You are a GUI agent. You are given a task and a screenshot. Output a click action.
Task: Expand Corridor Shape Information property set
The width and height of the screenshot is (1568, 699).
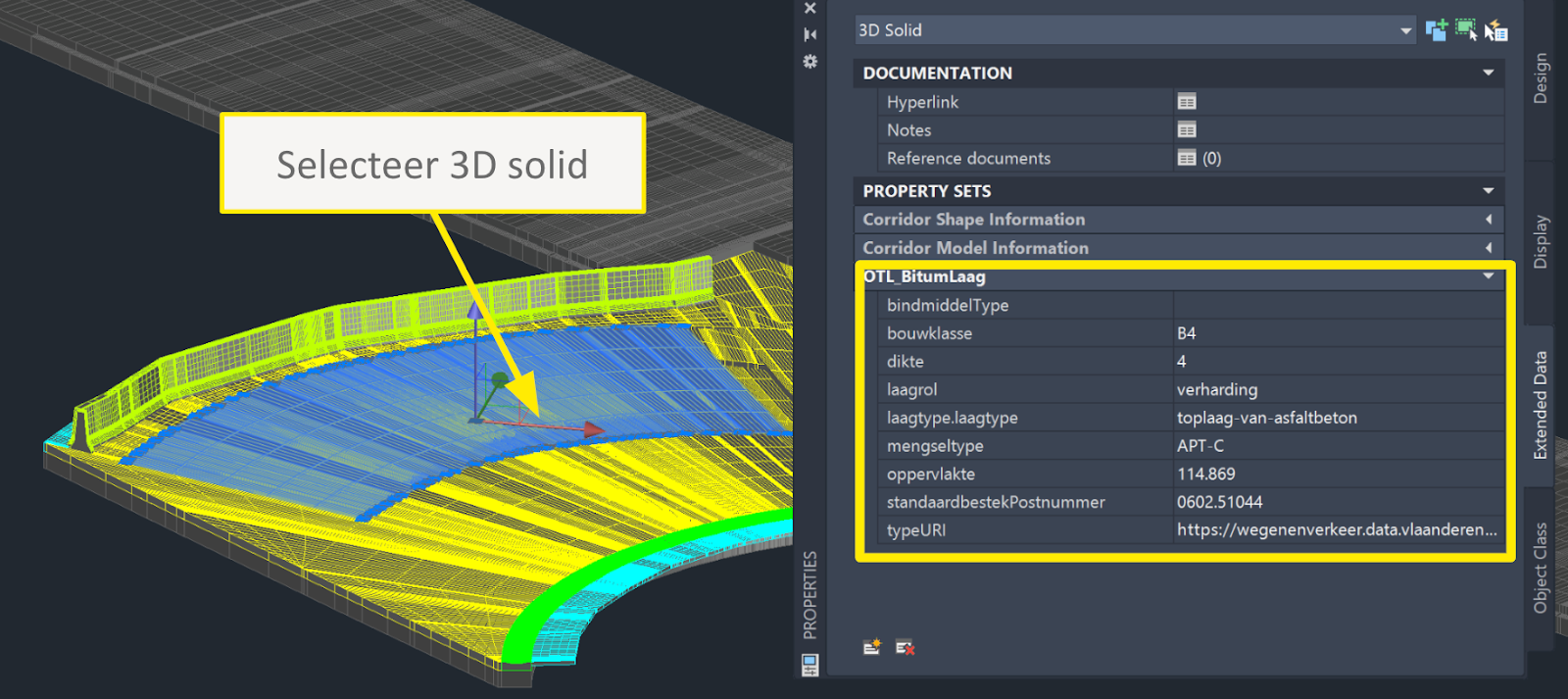coord(1488,220)
